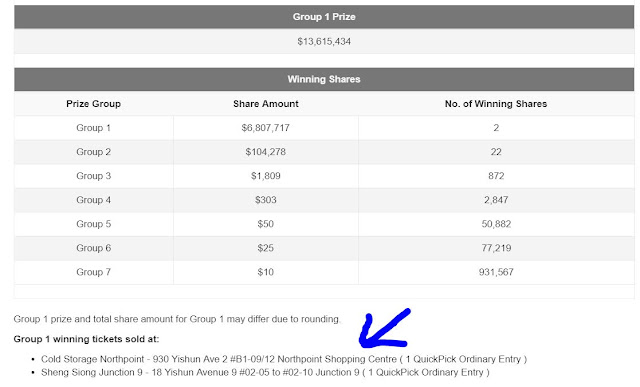Click the 931,567 winning shares cell
640x387 pixels.
496,272
